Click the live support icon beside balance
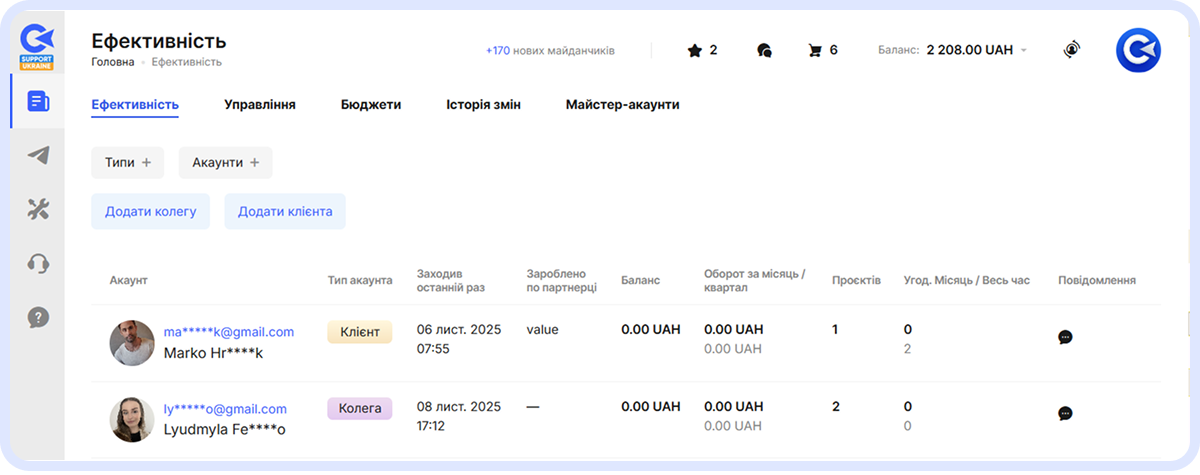This screenshot has height=475, width=1200. pyautogui.click(x=1072, y=49)
